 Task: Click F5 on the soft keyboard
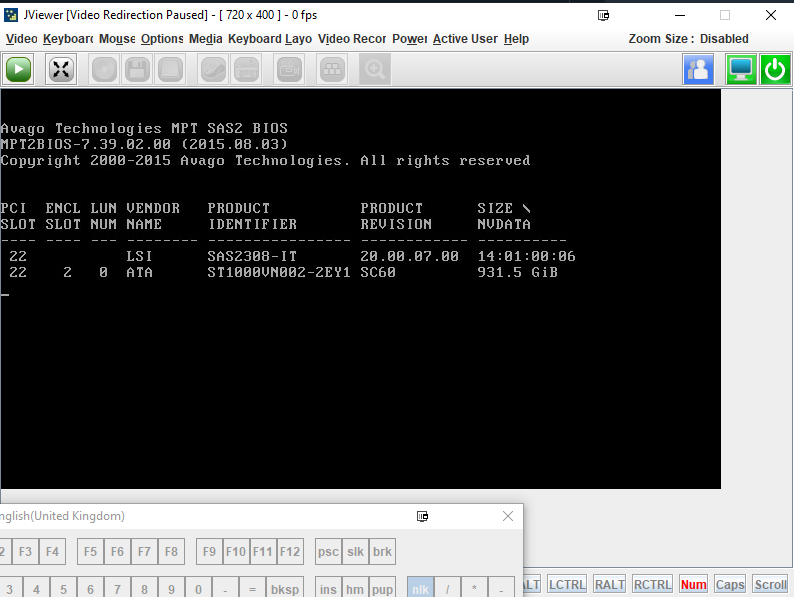[90, 551]
